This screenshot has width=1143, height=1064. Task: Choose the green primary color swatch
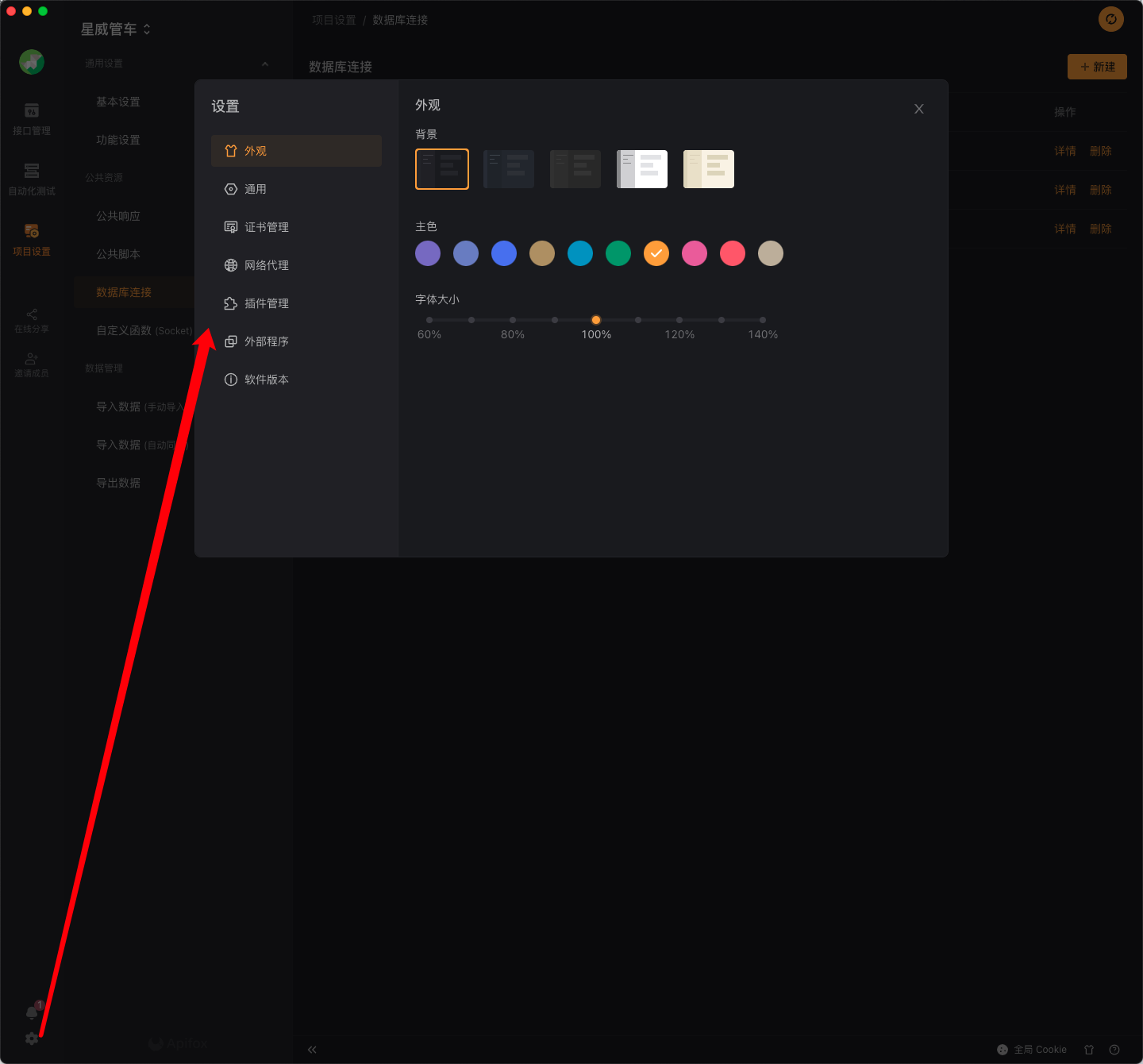[618, 253]
